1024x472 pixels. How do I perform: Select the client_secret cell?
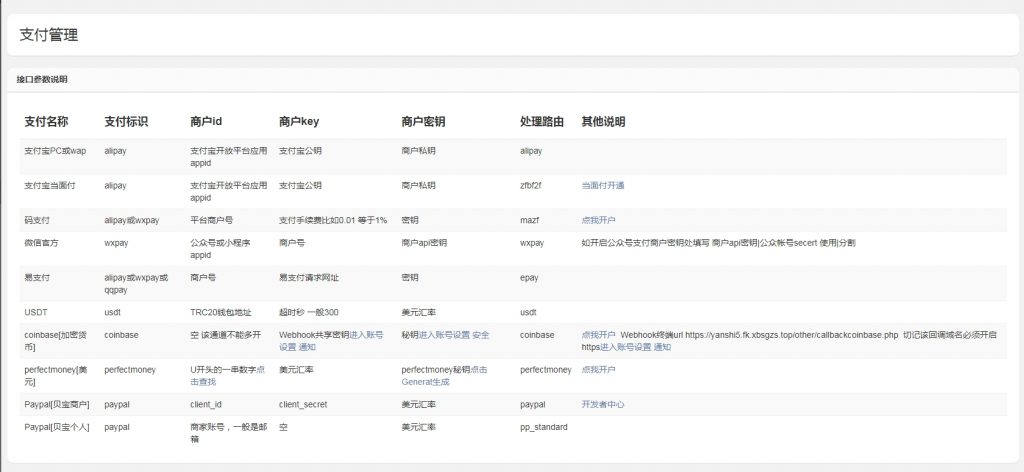303,404
